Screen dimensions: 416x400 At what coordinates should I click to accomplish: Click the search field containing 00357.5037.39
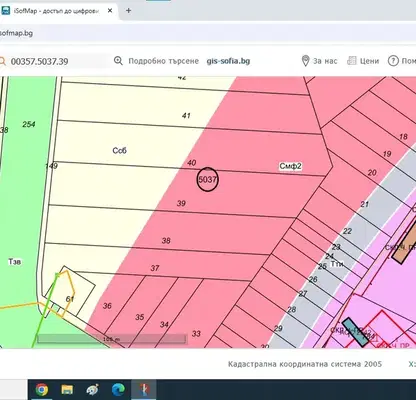[55, 61]
